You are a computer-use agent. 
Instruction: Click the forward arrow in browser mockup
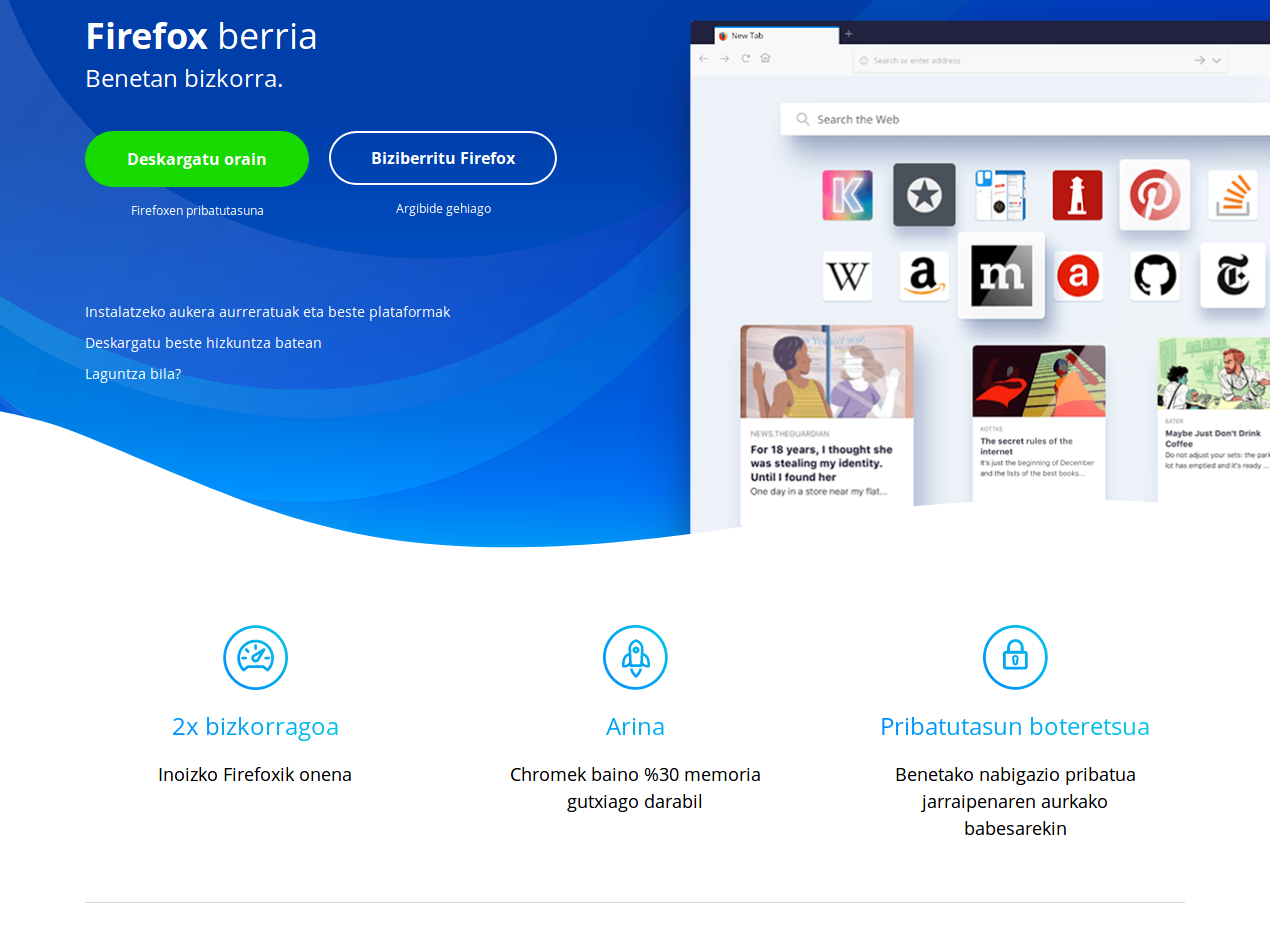coord(724,59)
